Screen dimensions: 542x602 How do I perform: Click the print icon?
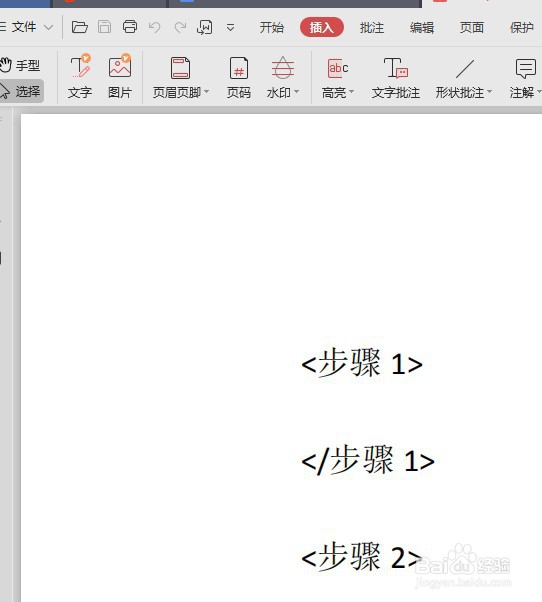tap(130, 27)
